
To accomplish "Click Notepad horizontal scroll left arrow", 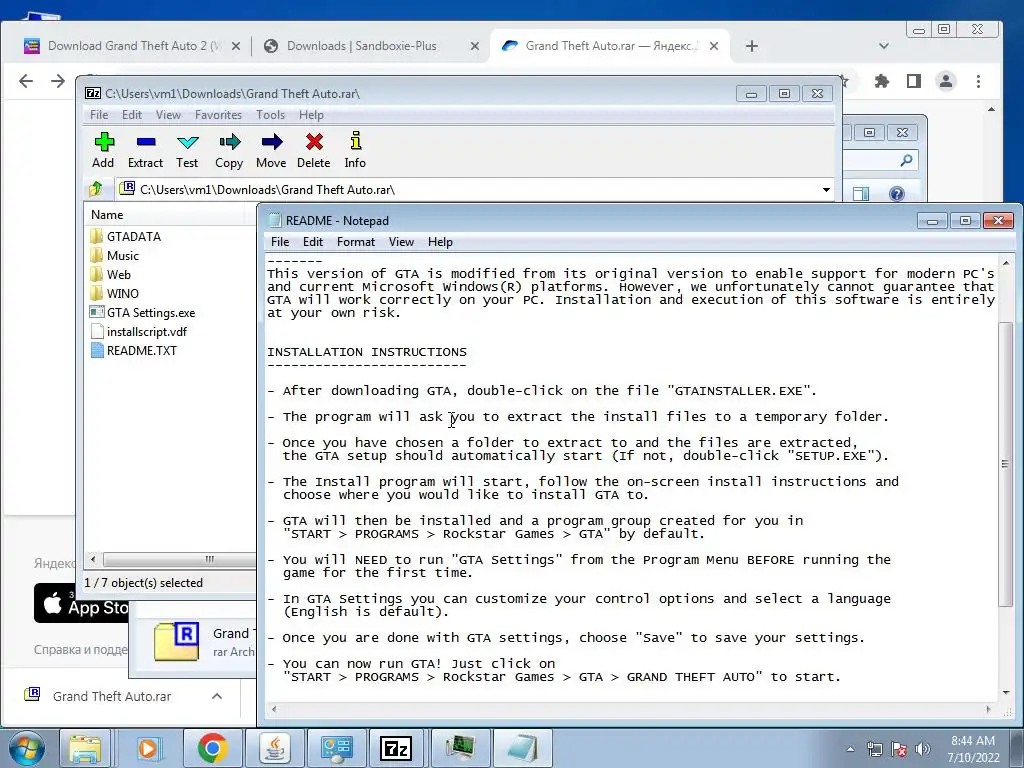I will [x=274, y=709].
